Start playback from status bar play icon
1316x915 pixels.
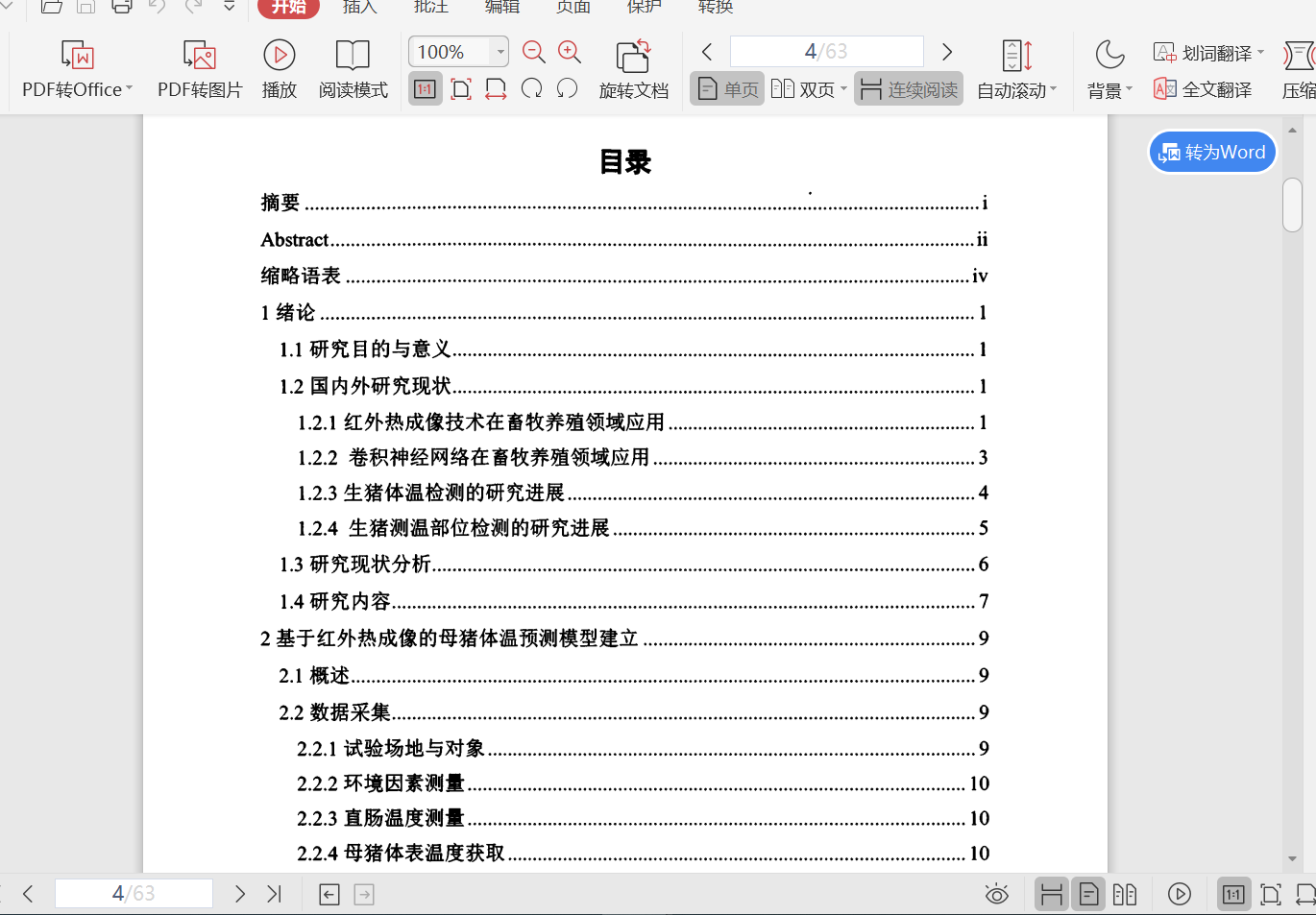point(1180,895)
